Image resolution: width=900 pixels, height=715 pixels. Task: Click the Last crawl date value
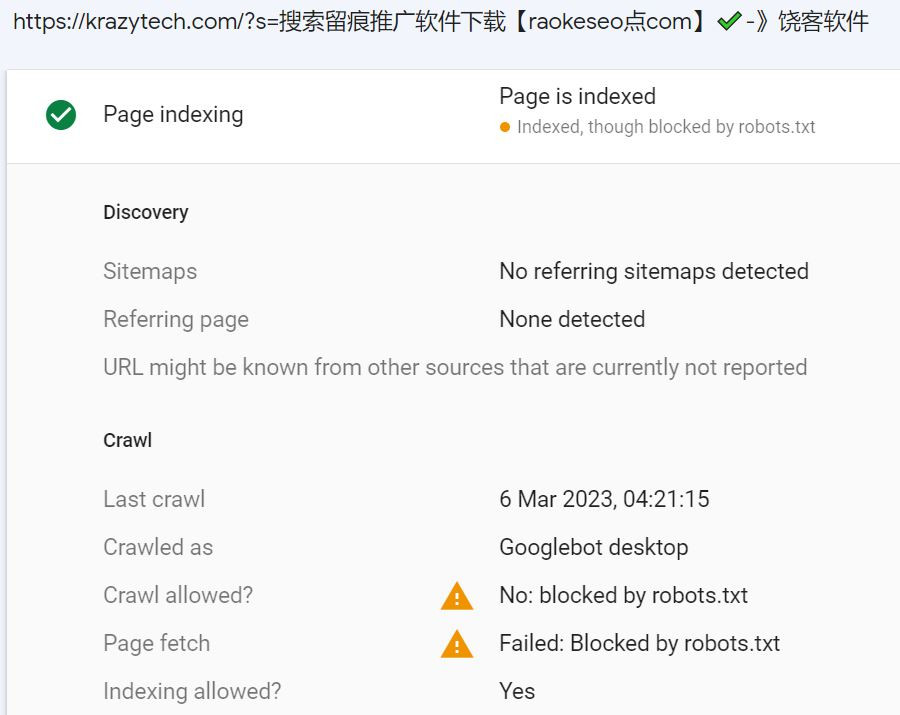604,499
